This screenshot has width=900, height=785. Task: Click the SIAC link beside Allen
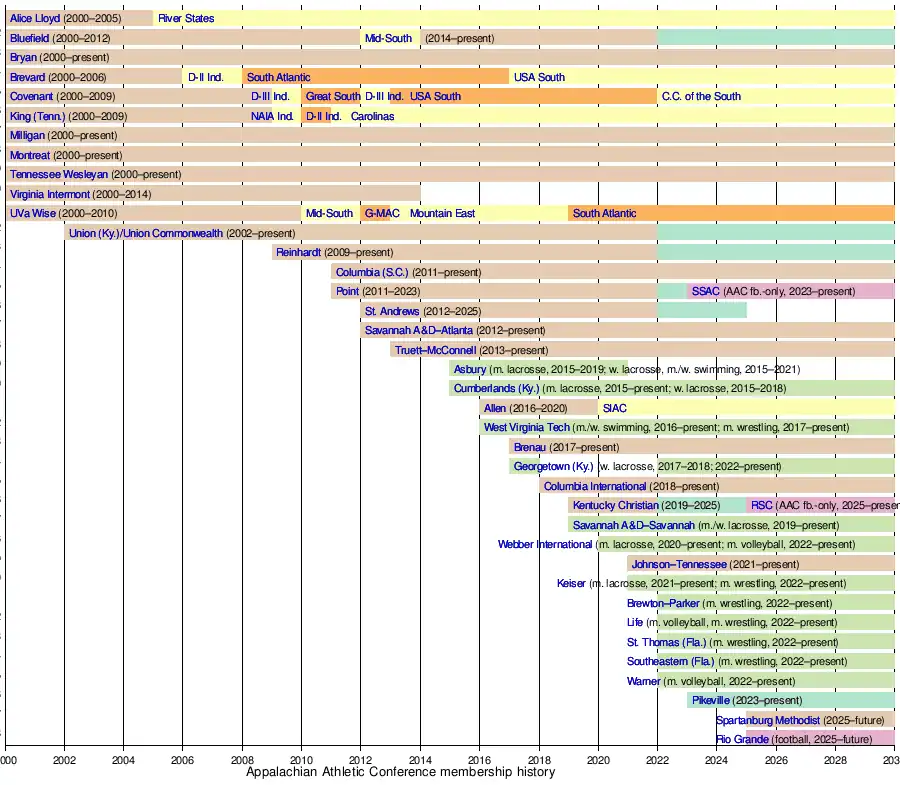pyautogui.click(x=615, y=408)
